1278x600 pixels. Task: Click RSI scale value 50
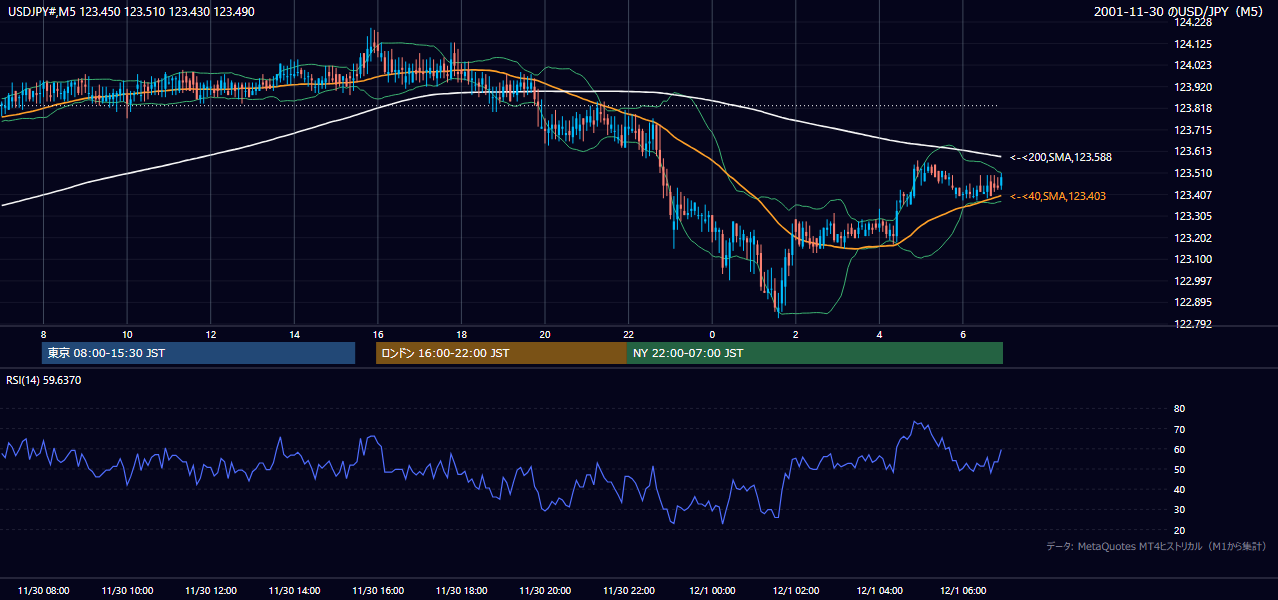pos(1179,469)
